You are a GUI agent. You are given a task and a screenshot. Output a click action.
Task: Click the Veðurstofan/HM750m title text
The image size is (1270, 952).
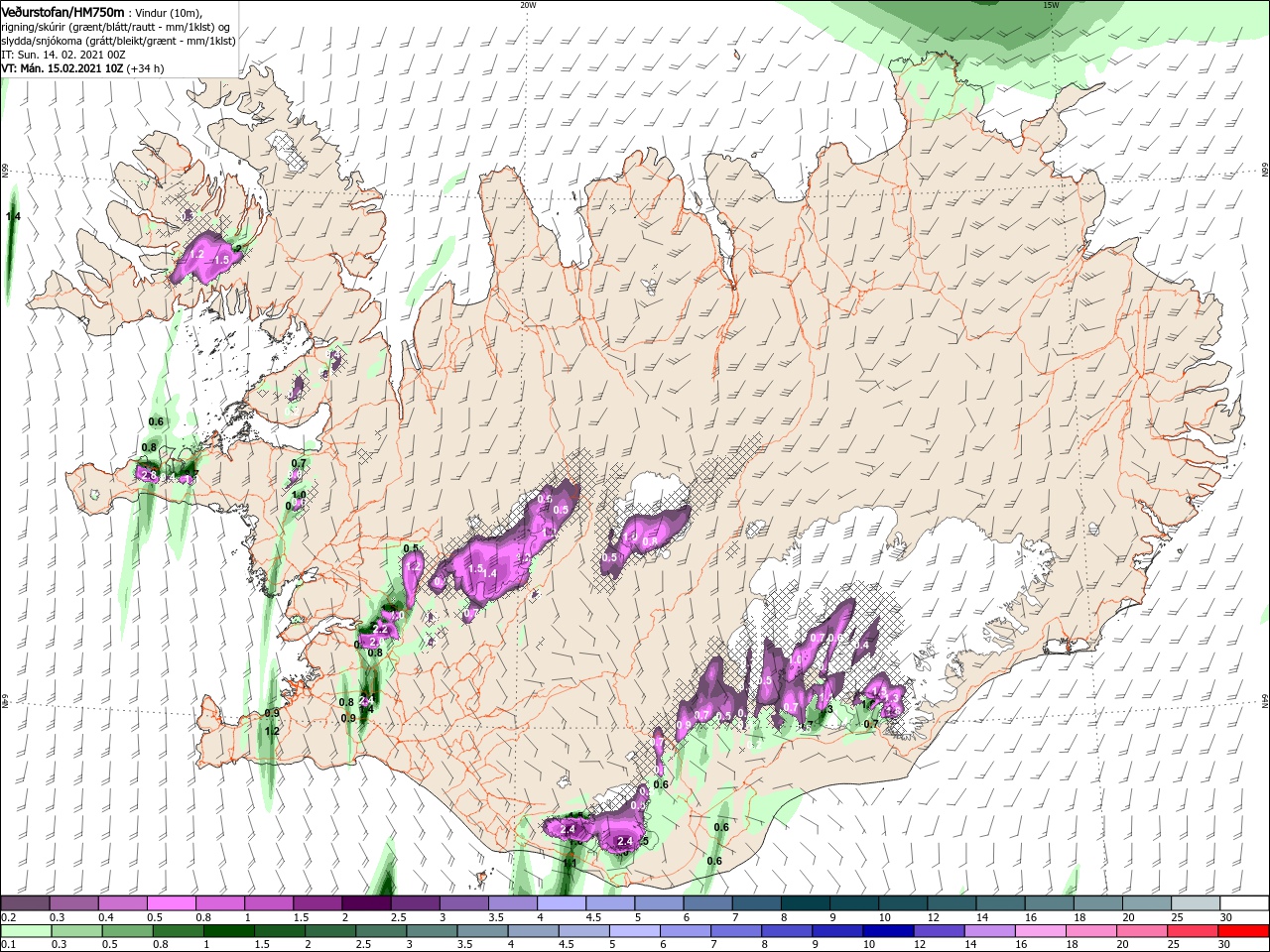[x=63, y=11]
